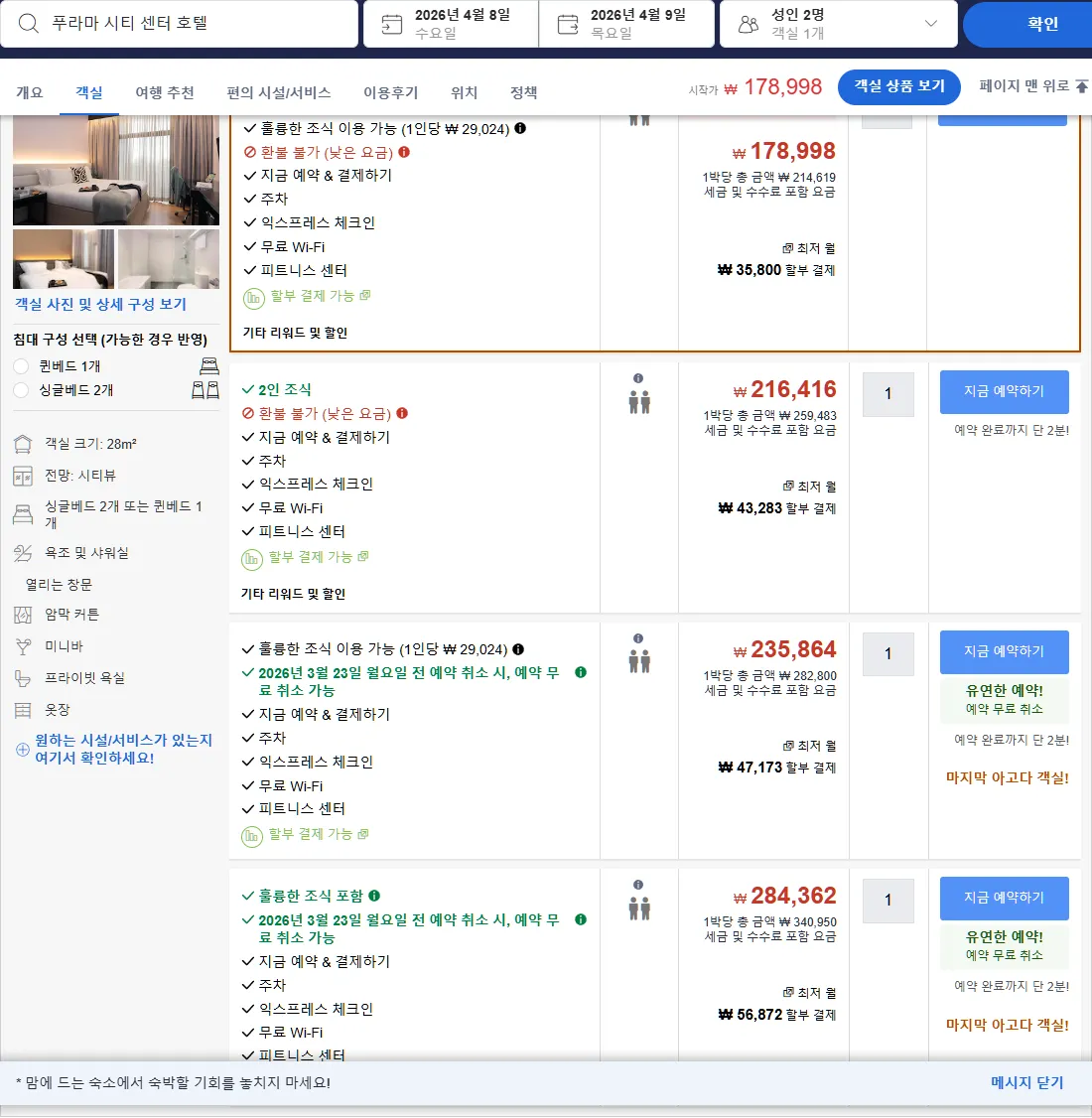
Task: Click info icon above occupancy in 216,416 row
Action: (x=638, y=378)
